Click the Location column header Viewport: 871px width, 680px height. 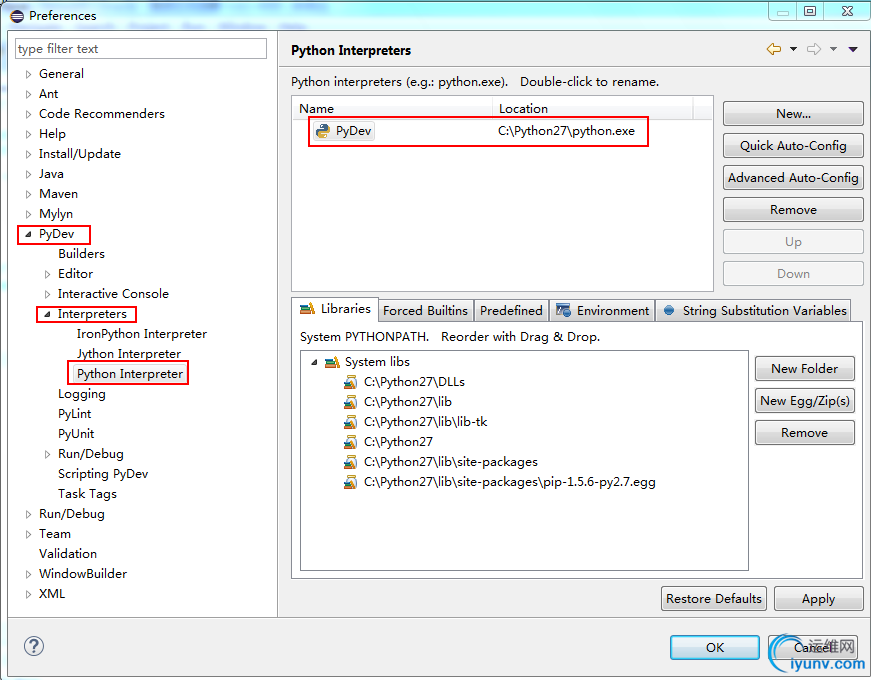[593, 109]
